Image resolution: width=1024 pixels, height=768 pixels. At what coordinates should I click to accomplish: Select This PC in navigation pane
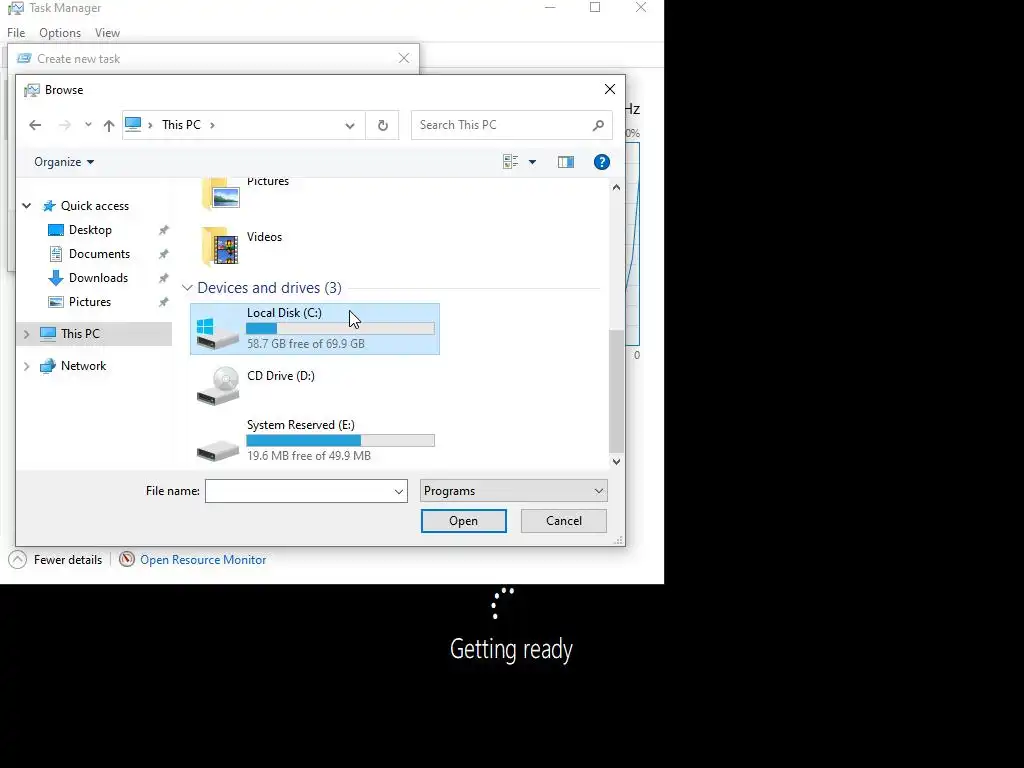(x=80, y=334)
